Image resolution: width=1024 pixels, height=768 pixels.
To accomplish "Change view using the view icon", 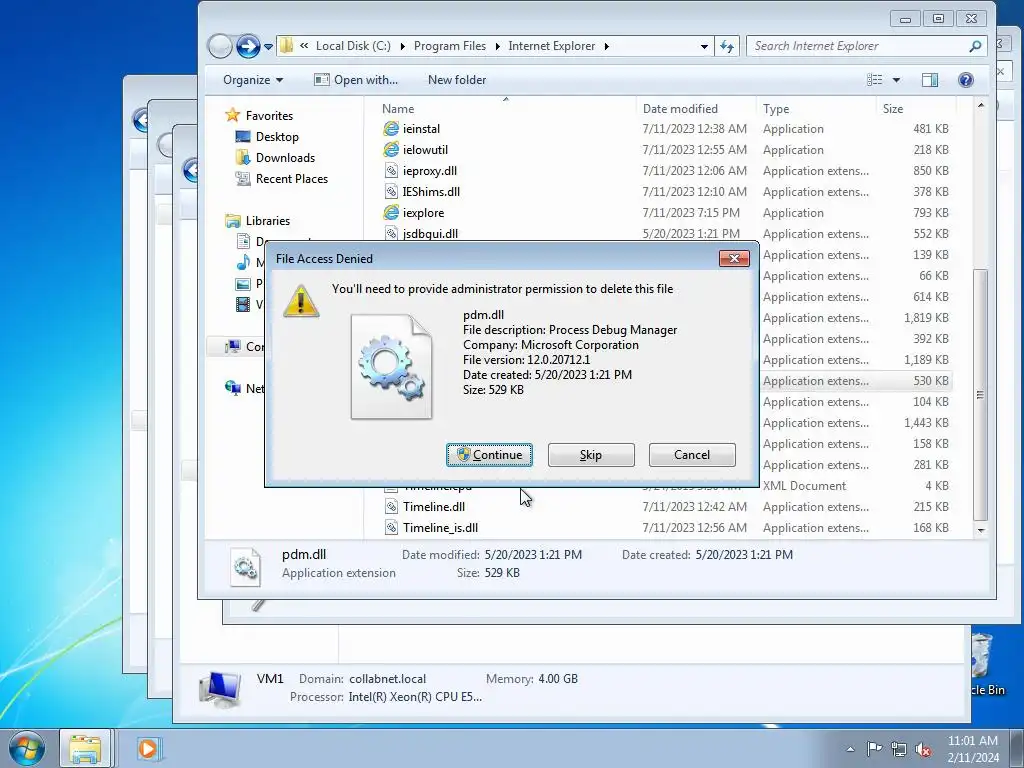I will tap(874, 80).
